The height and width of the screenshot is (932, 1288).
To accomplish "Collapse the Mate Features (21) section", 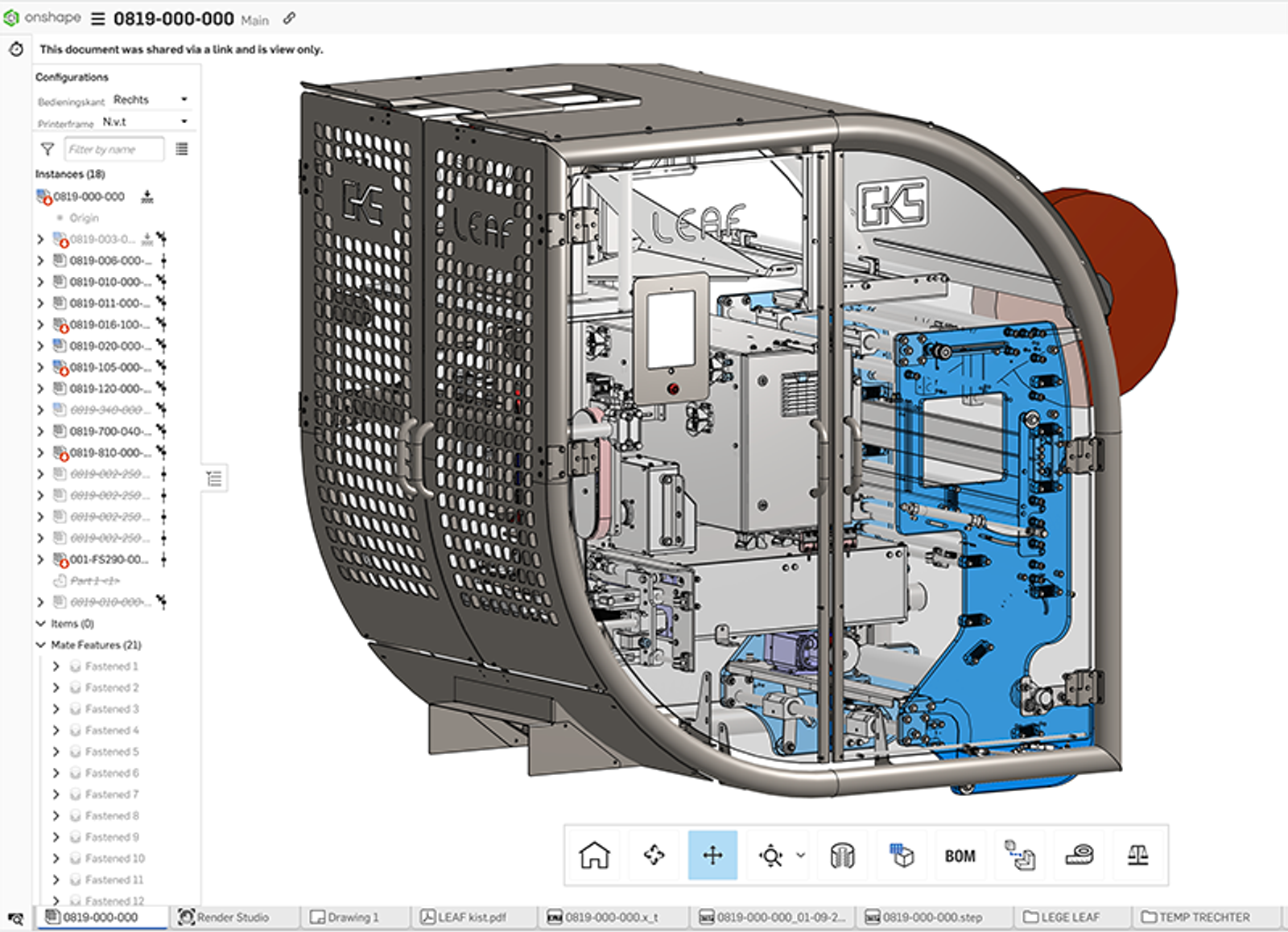I will [38, 645].
